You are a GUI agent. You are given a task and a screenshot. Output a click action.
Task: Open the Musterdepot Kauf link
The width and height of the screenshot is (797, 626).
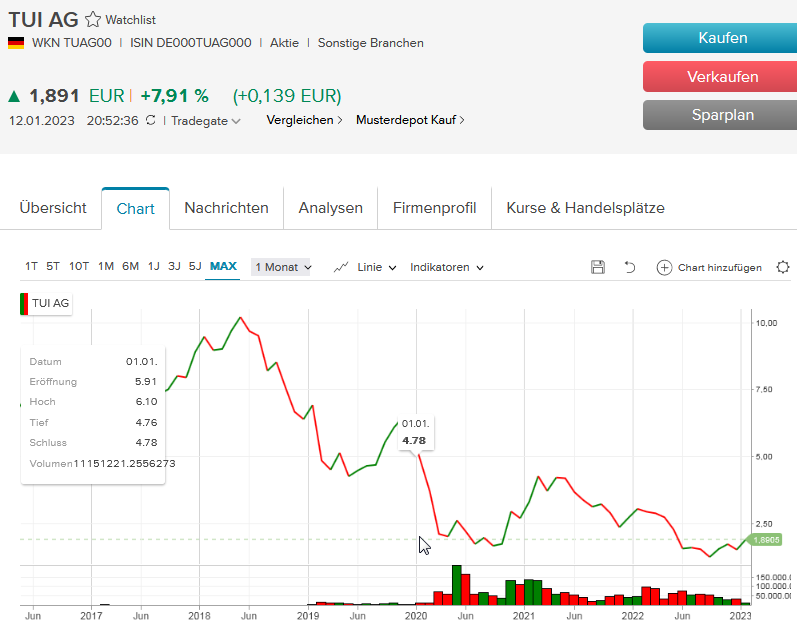410,120
